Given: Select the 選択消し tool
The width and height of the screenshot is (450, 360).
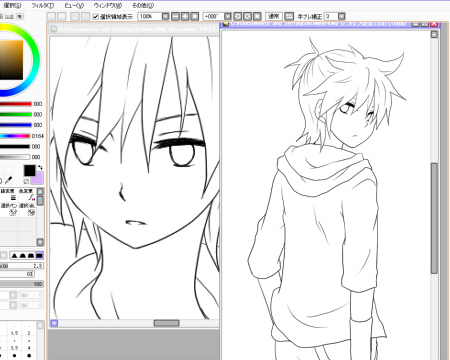Looking at the screenshot, I should pyautogui.click(x=27, y=209).
